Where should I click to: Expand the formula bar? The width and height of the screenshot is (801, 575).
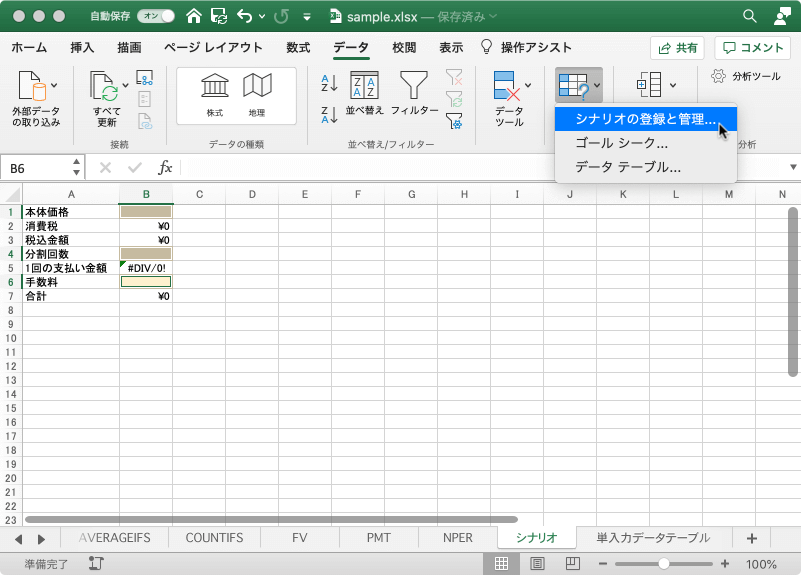[x=793, y=167]
